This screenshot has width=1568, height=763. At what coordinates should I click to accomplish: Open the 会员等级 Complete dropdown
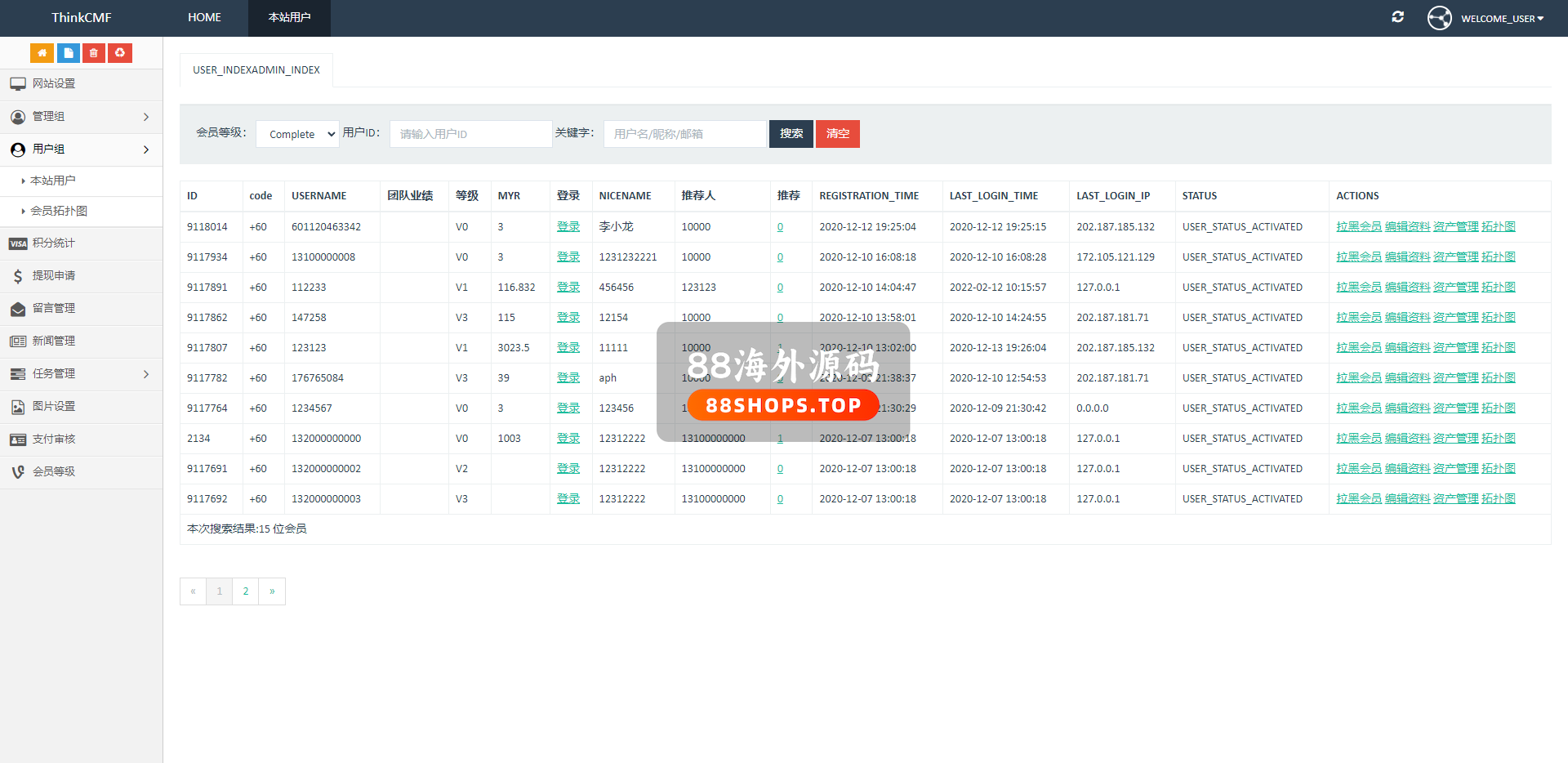click(x=297, y=134)
